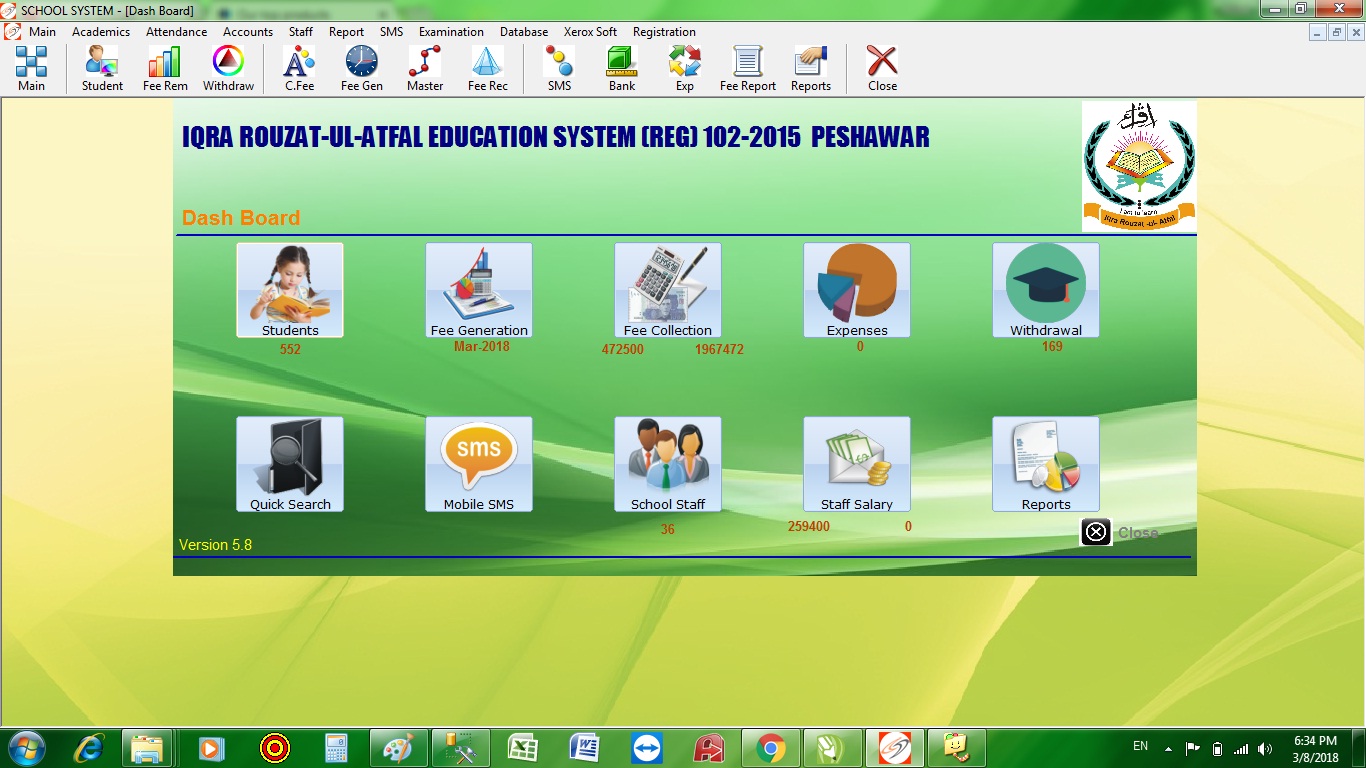Click the Student toolbar icon
Viewport: 1366px width, 768px height.
102,68
